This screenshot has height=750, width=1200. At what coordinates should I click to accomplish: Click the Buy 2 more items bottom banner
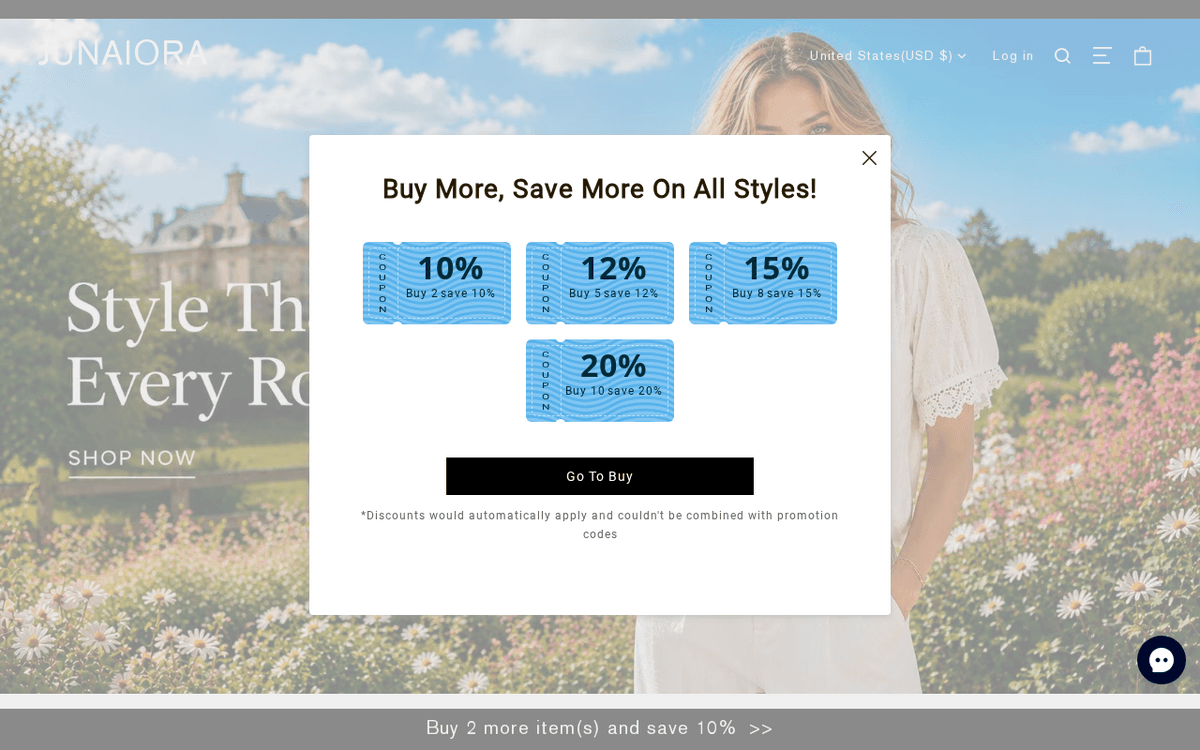(600, 728)
